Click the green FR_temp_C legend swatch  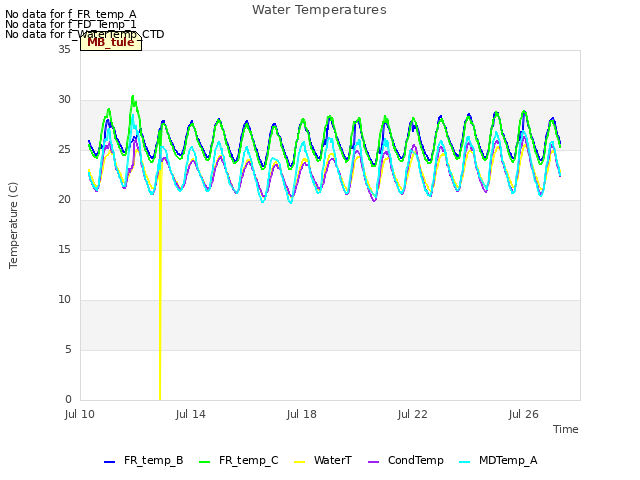click(x=204, y=462)
